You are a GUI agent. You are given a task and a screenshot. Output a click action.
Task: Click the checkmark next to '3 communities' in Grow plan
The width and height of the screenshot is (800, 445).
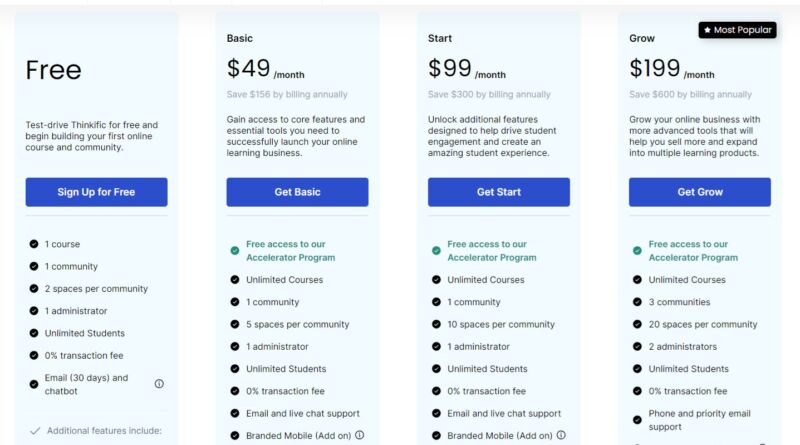point(637,302)
